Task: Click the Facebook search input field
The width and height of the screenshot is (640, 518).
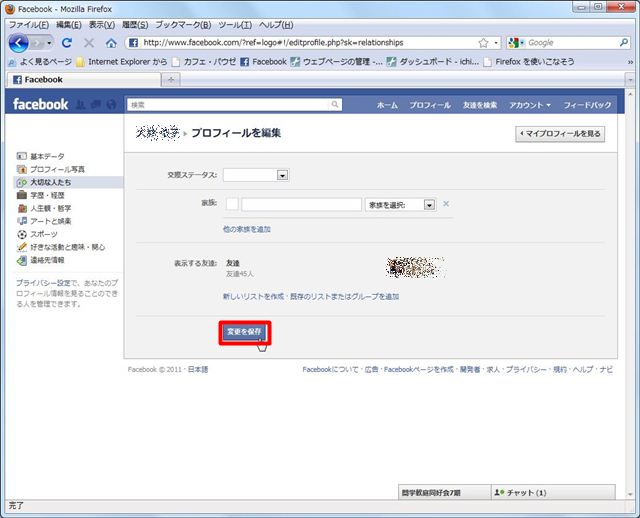Action: pyautogui.click(x=229, y=105)
